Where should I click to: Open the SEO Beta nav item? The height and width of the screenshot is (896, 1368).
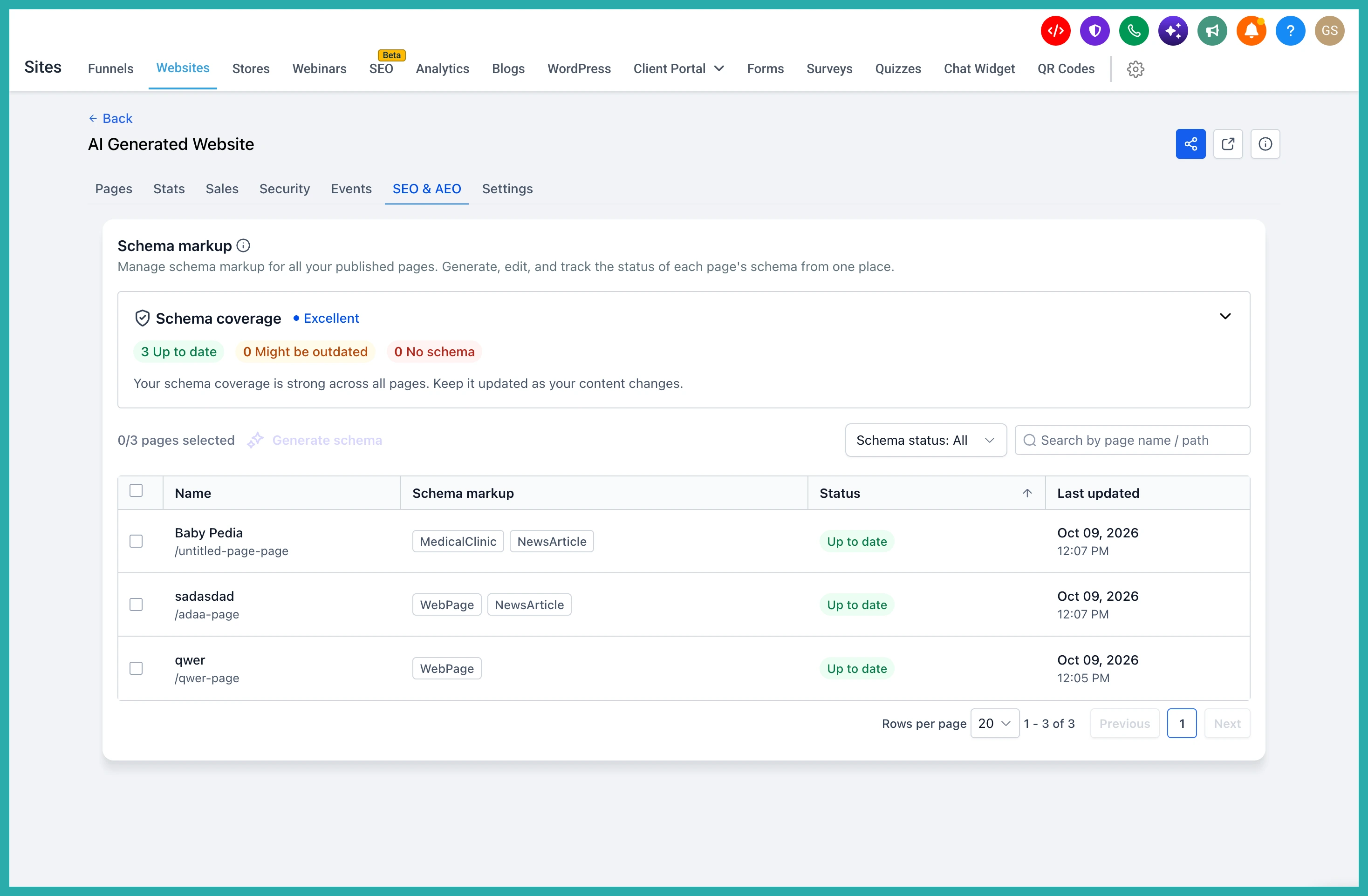click(x=381, y=68)
